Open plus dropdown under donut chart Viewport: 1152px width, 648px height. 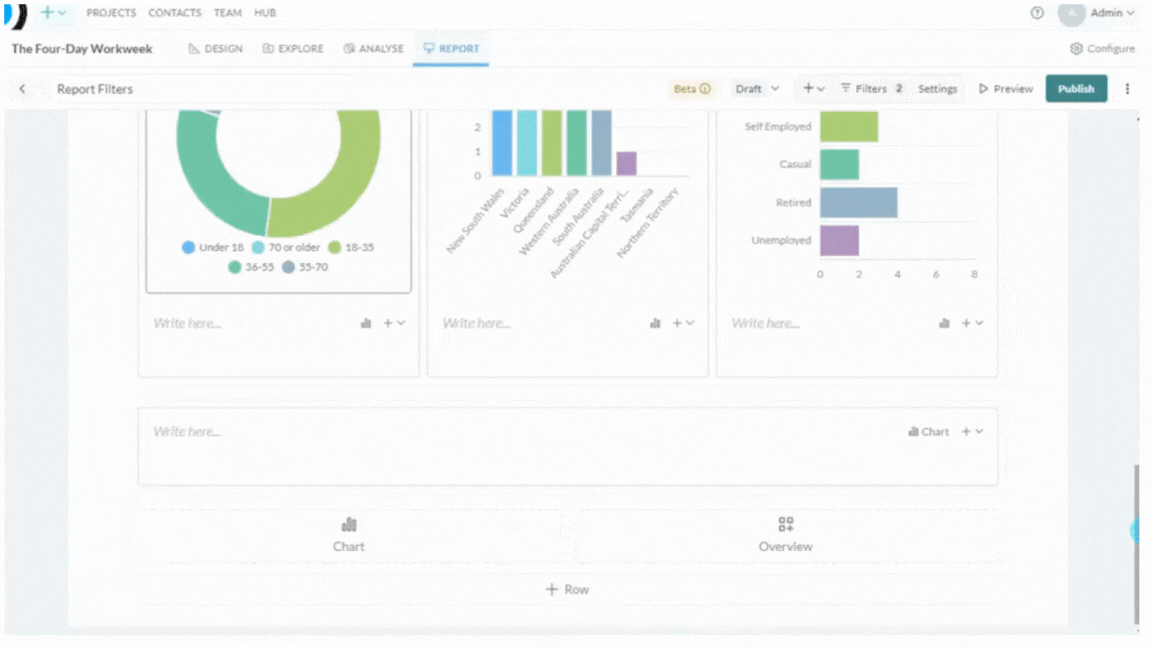coord(394,323)
